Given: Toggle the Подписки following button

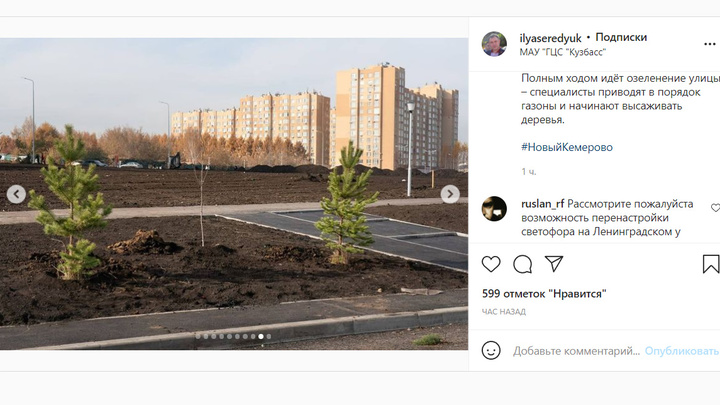Looking at the screenshot, I should (621, 37).
